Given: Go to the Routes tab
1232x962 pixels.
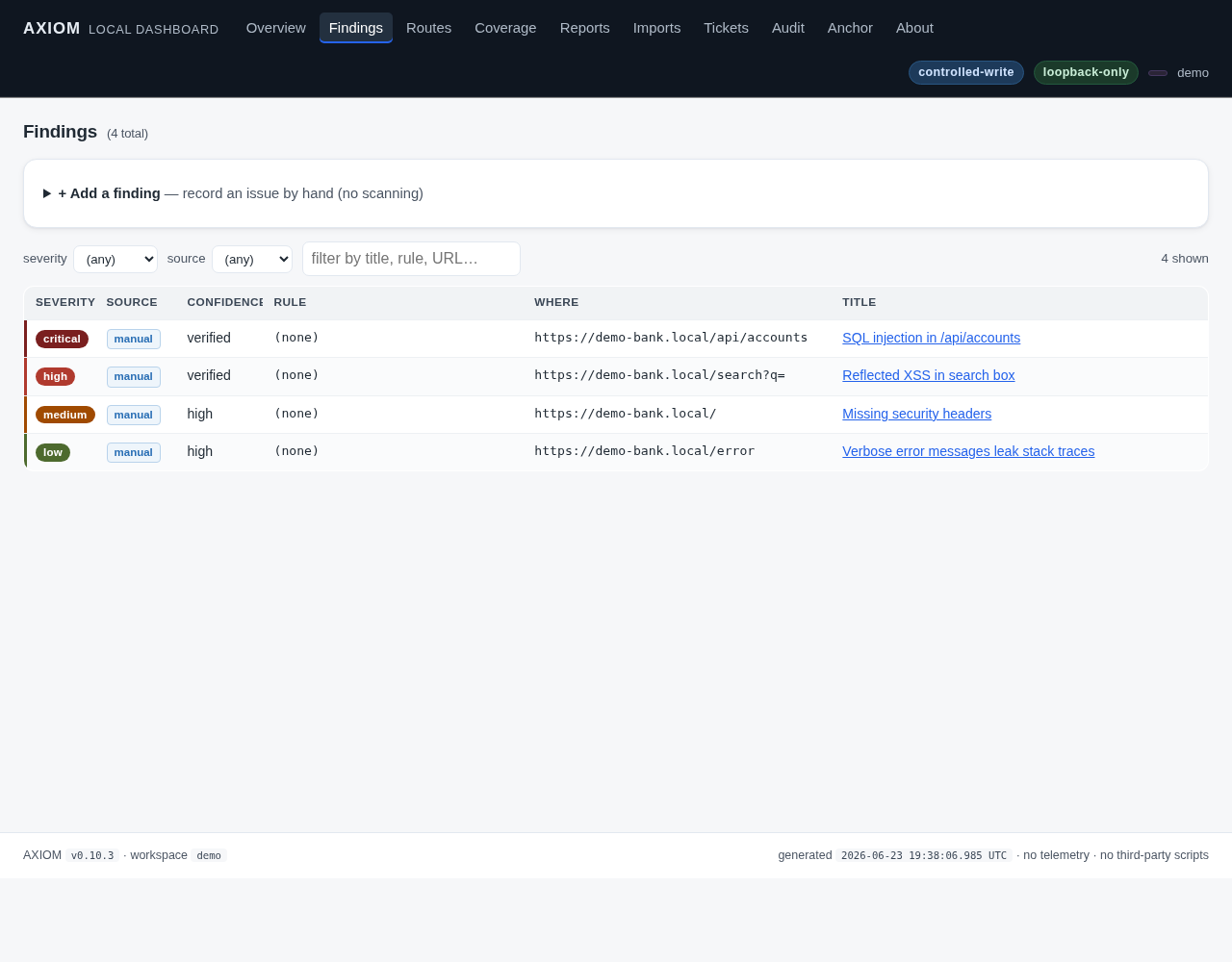Looking at the screenshot, I should [x=428, y=28].
